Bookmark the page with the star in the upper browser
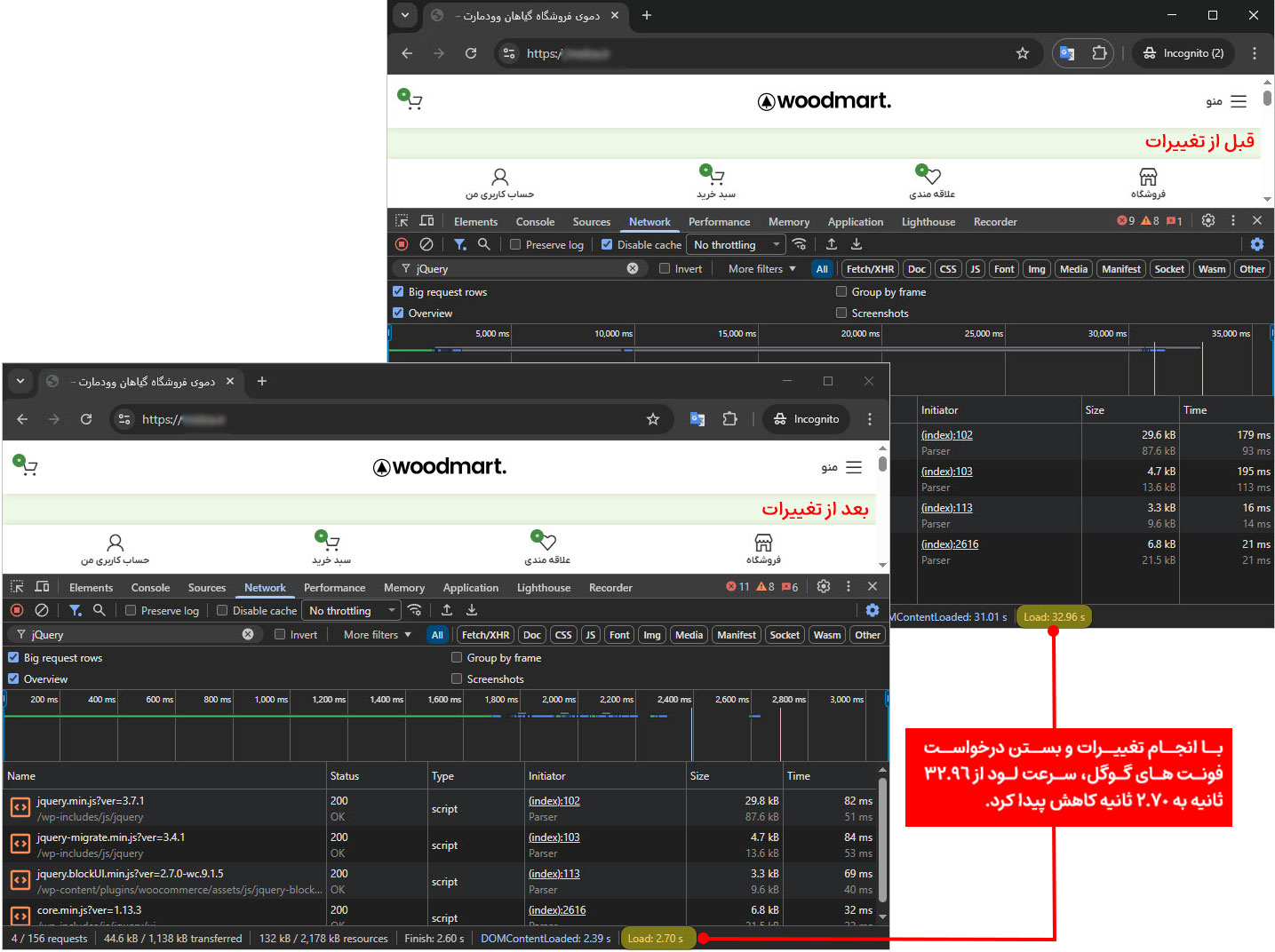Image resolution: width=1275 pixels, height=952 pixels. coord(1023,53)
